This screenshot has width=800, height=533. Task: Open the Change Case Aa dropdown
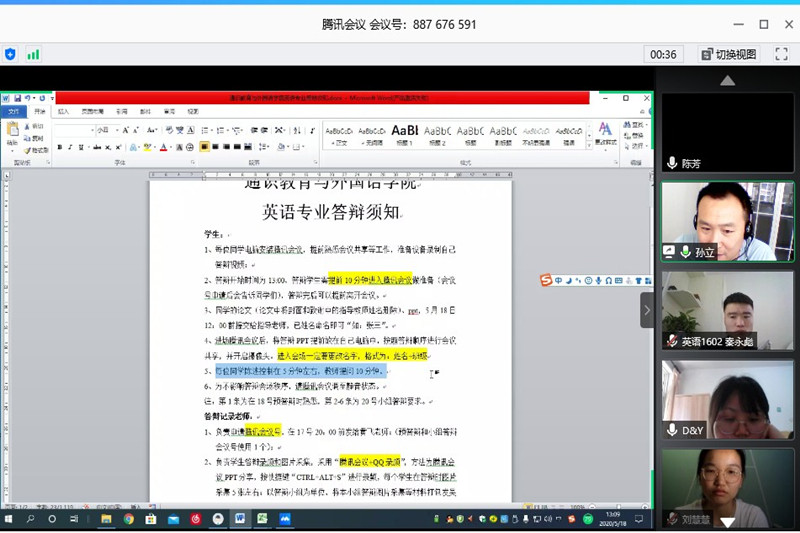152,131
